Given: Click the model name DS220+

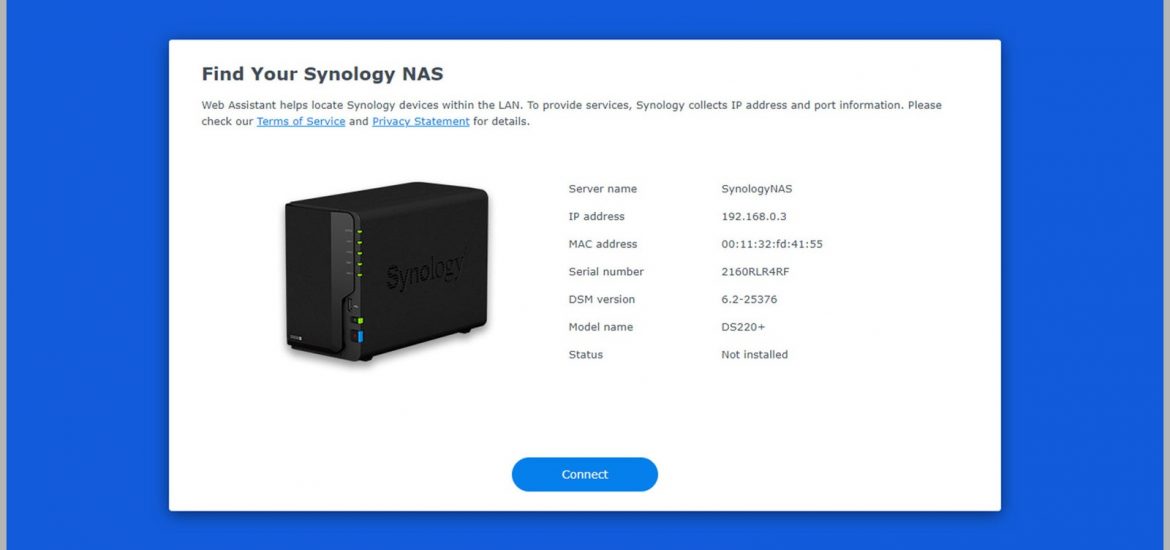Looking at the screenshot, I should (743, 327).
